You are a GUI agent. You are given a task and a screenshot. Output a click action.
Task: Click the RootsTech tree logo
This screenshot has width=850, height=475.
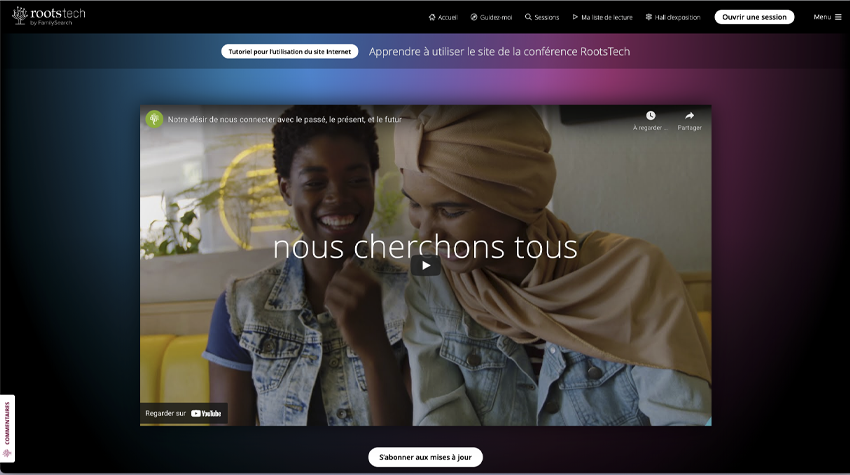point(20,15)
